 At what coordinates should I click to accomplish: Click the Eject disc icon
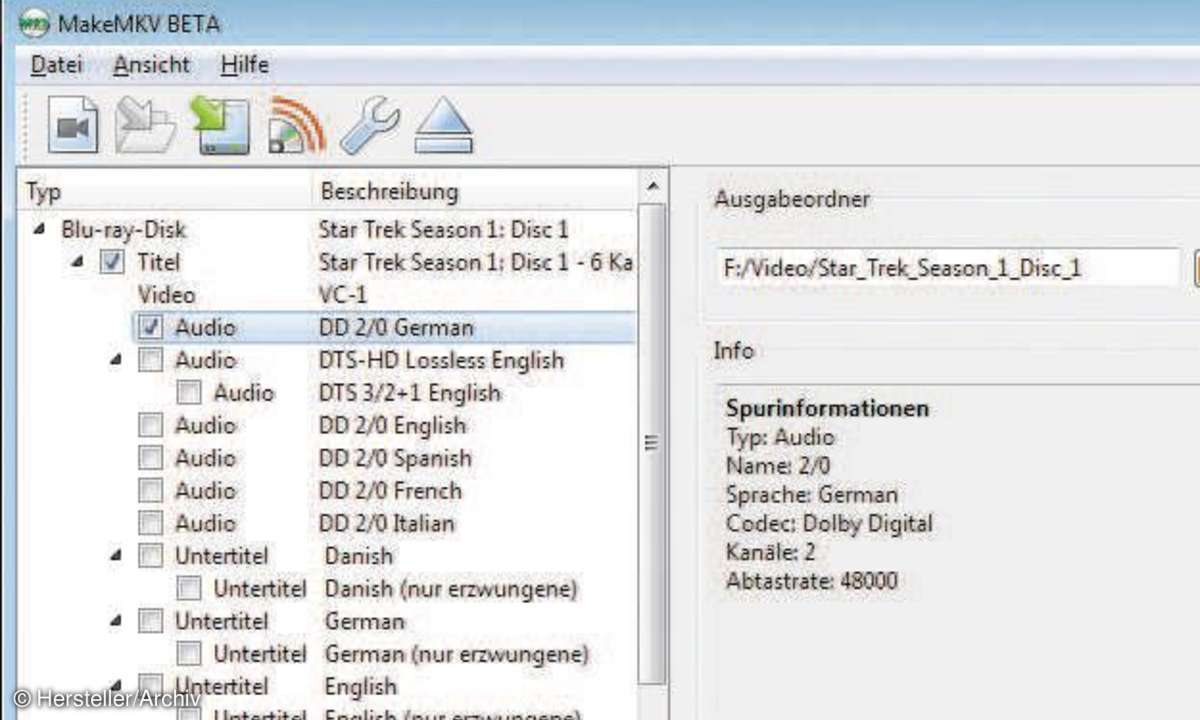point(444,126)
